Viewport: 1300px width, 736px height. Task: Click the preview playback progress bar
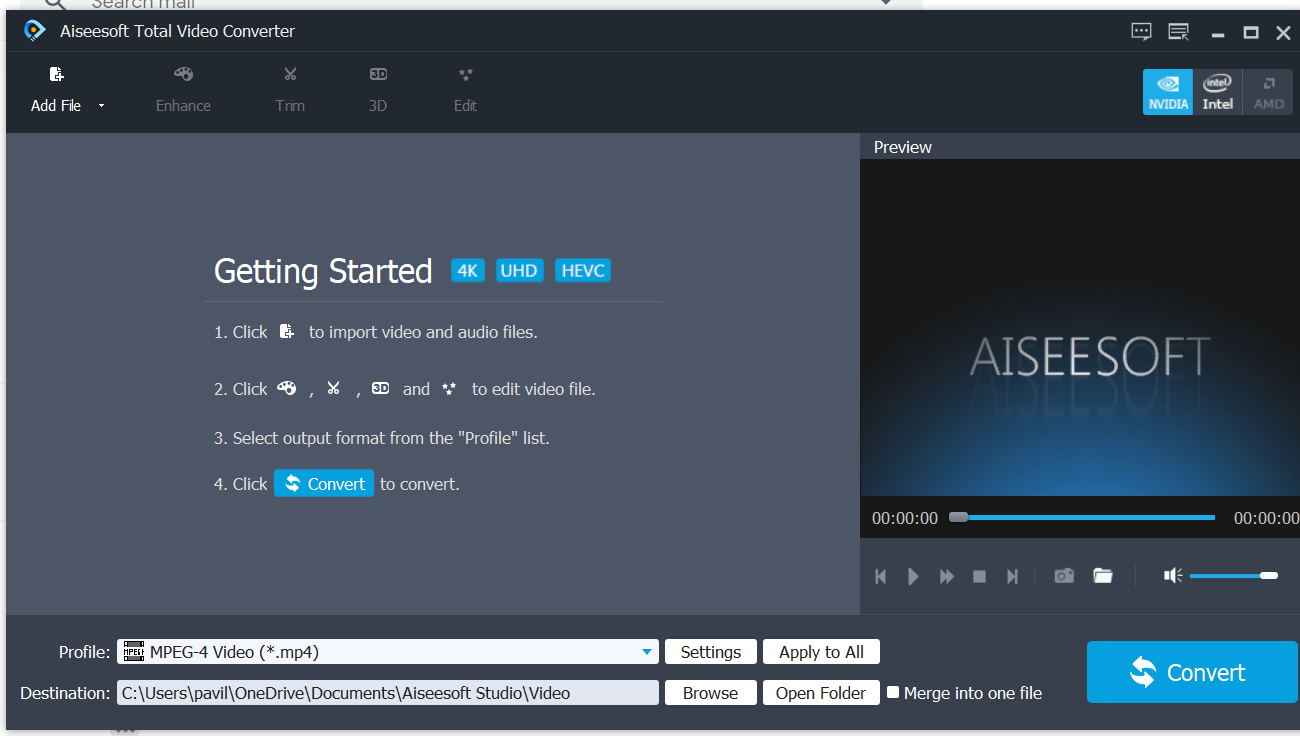tap(1082, 517)
